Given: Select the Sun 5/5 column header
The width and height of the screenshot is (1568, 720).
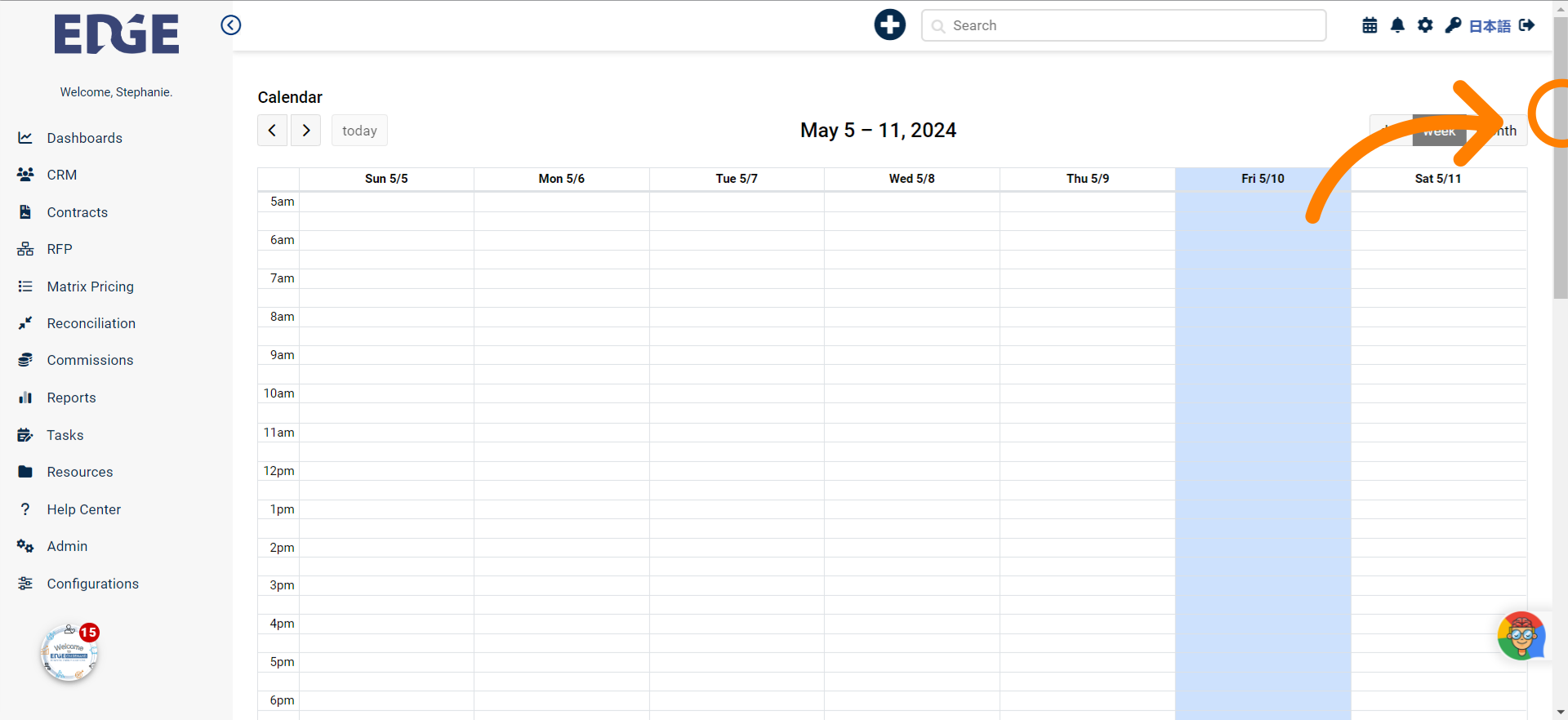Looking at the screenshot, I should [386, 179].
